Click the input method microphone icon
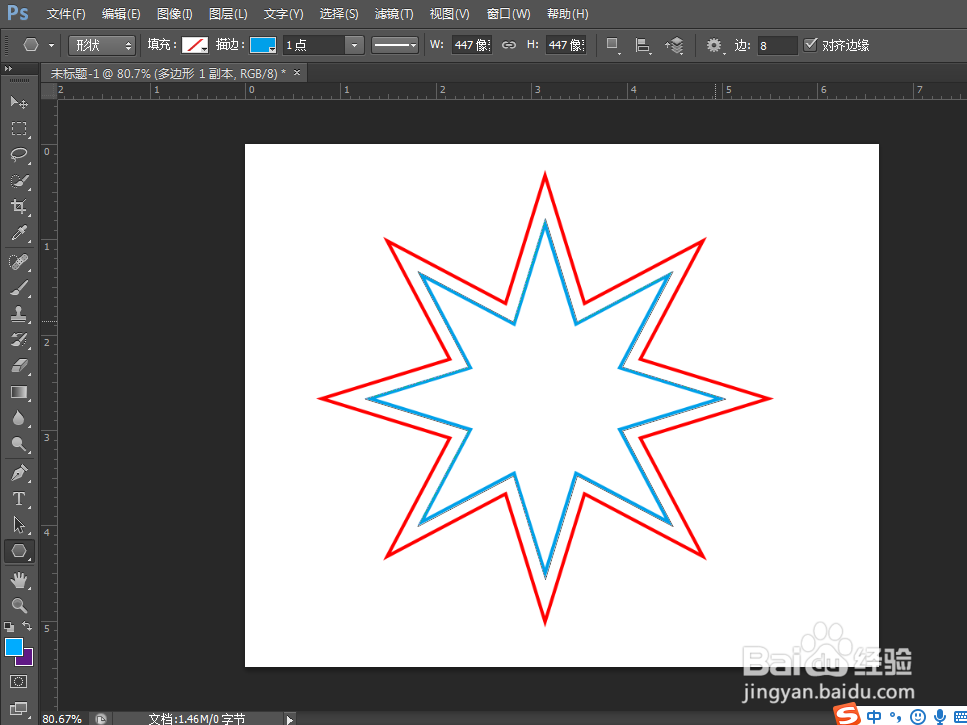Screen dimensions: 967x725 point(940,716)
